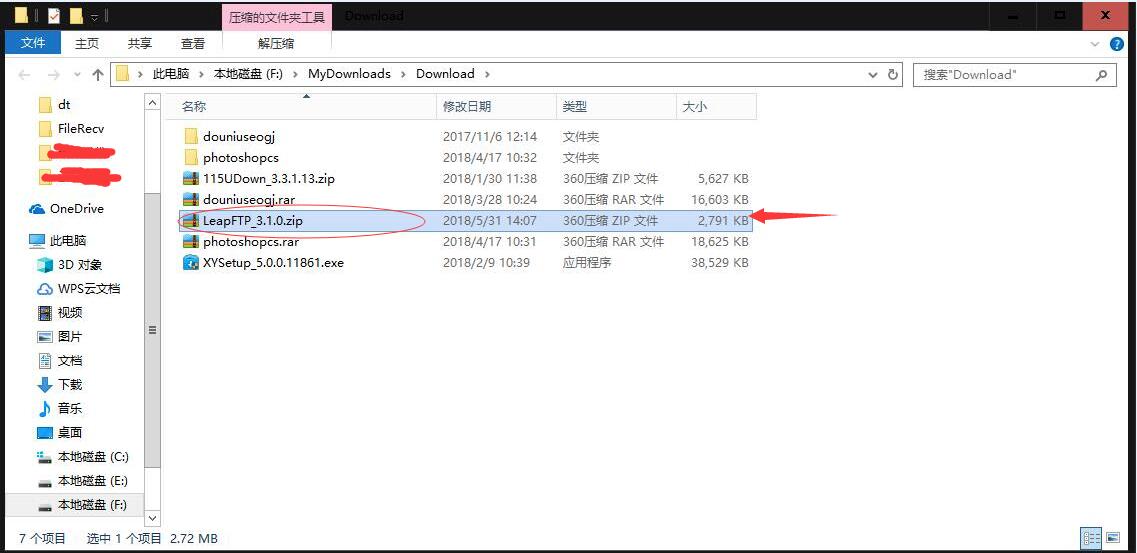Select the photoshopcs folder icon

point(191,157)
